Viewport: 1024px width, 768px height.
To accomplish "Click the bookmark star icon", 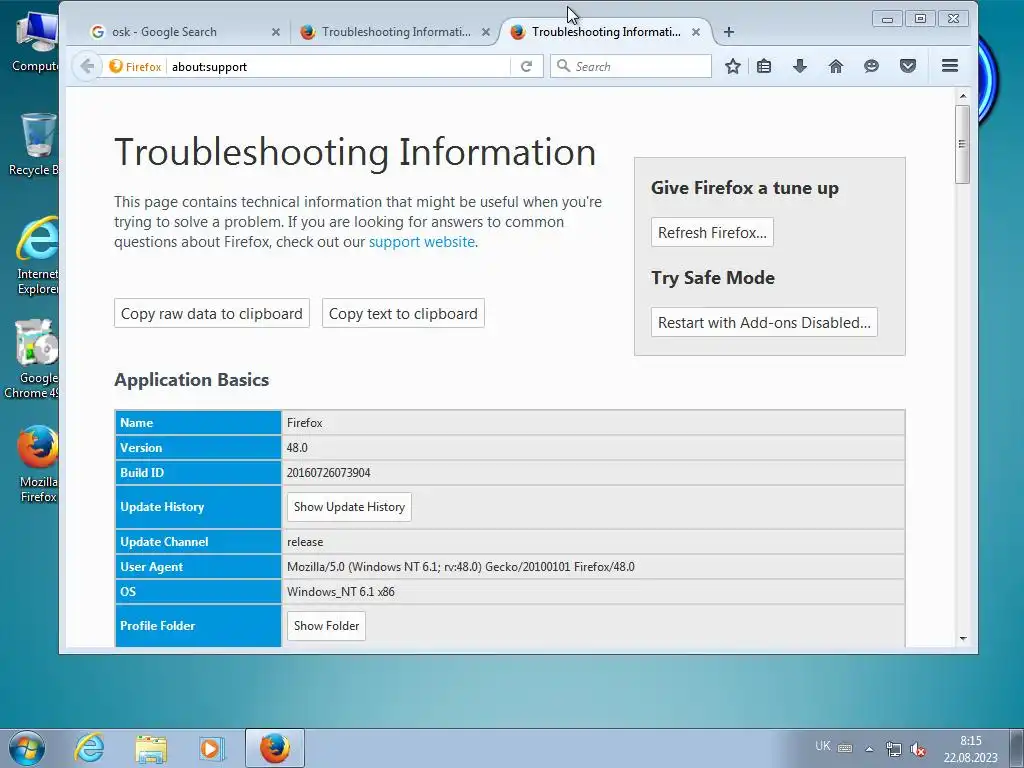I will coord(733,66).
